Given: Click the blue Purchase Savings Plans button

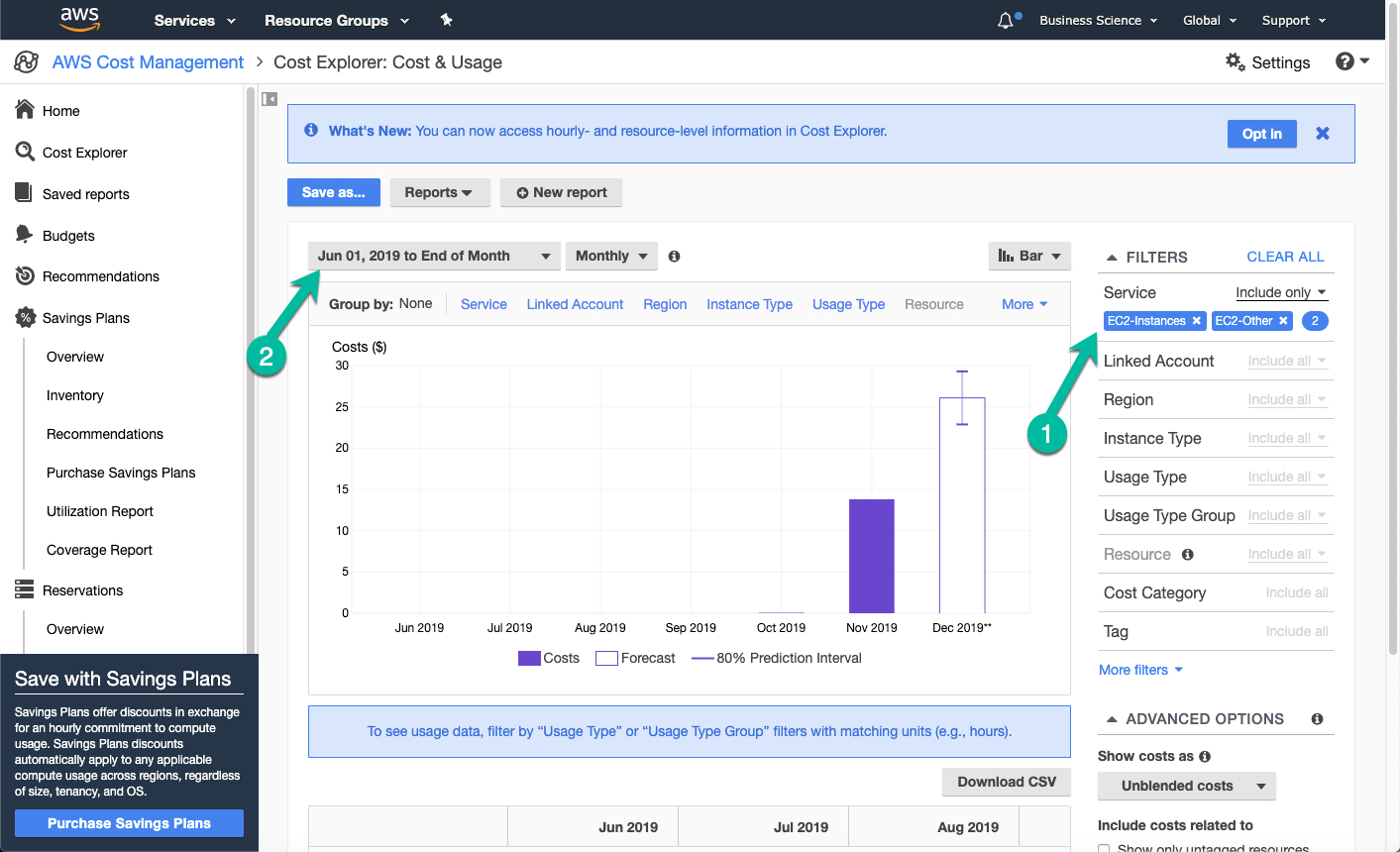Looking at the screenshot, I should click(129, 823).
